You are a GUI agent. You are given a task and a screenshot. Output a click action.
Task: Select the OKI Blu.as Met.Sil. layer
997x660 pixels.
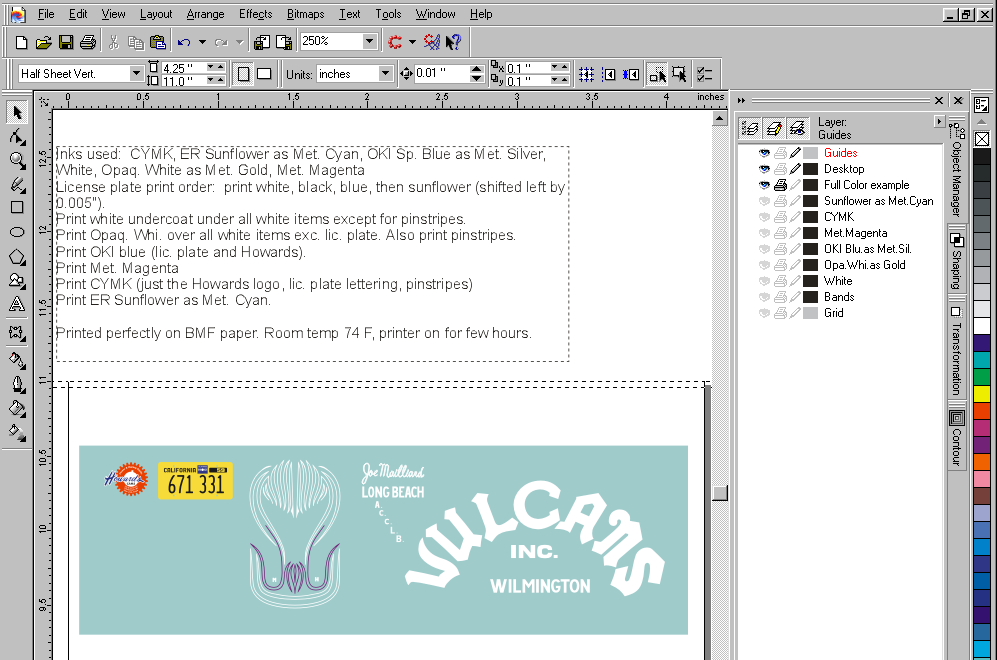pos(867,249)
